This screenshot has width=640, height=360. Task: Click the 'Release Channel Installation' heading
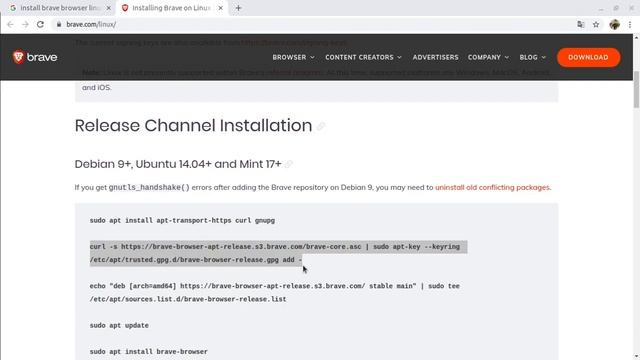(x=193, y=126)
